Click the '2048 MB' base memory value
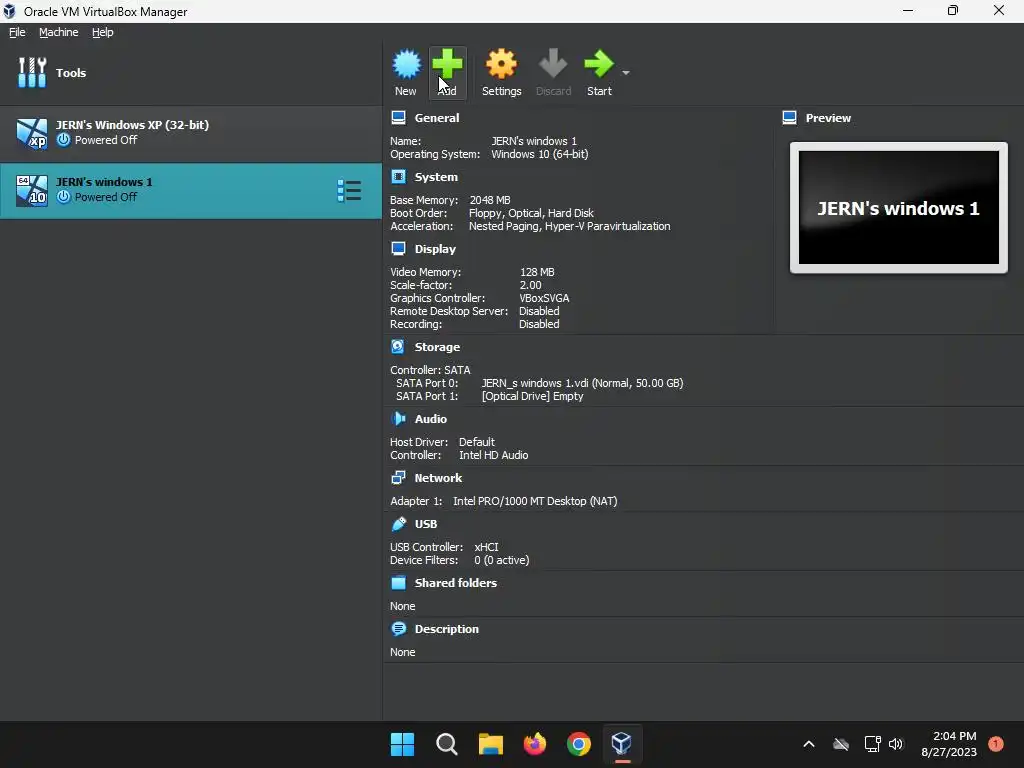The image size is (1024, 768). pyautogui.click(x=490, y=200)
